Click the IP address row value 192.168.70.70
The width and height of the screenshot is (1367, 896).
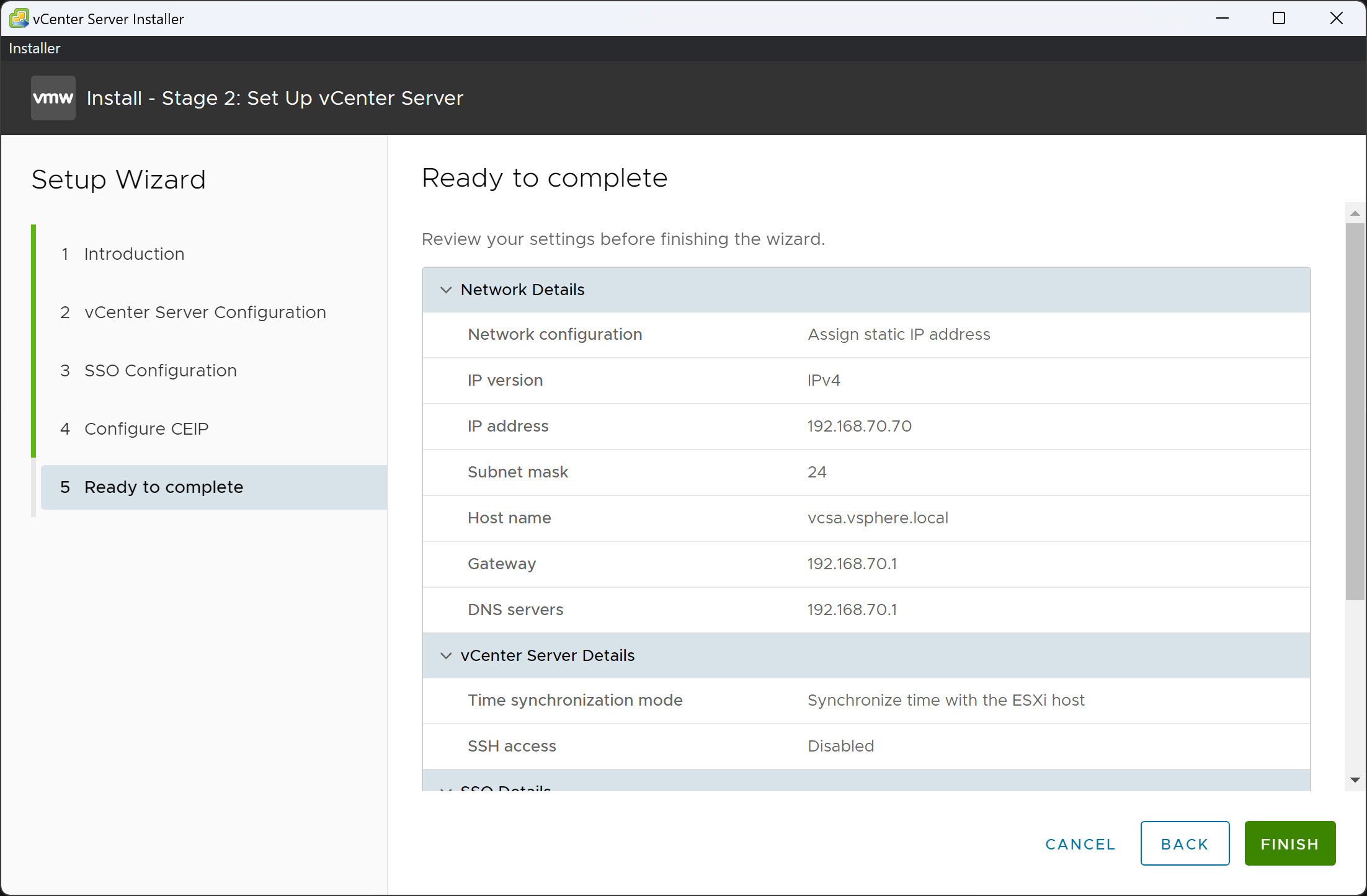pos(859,426)
